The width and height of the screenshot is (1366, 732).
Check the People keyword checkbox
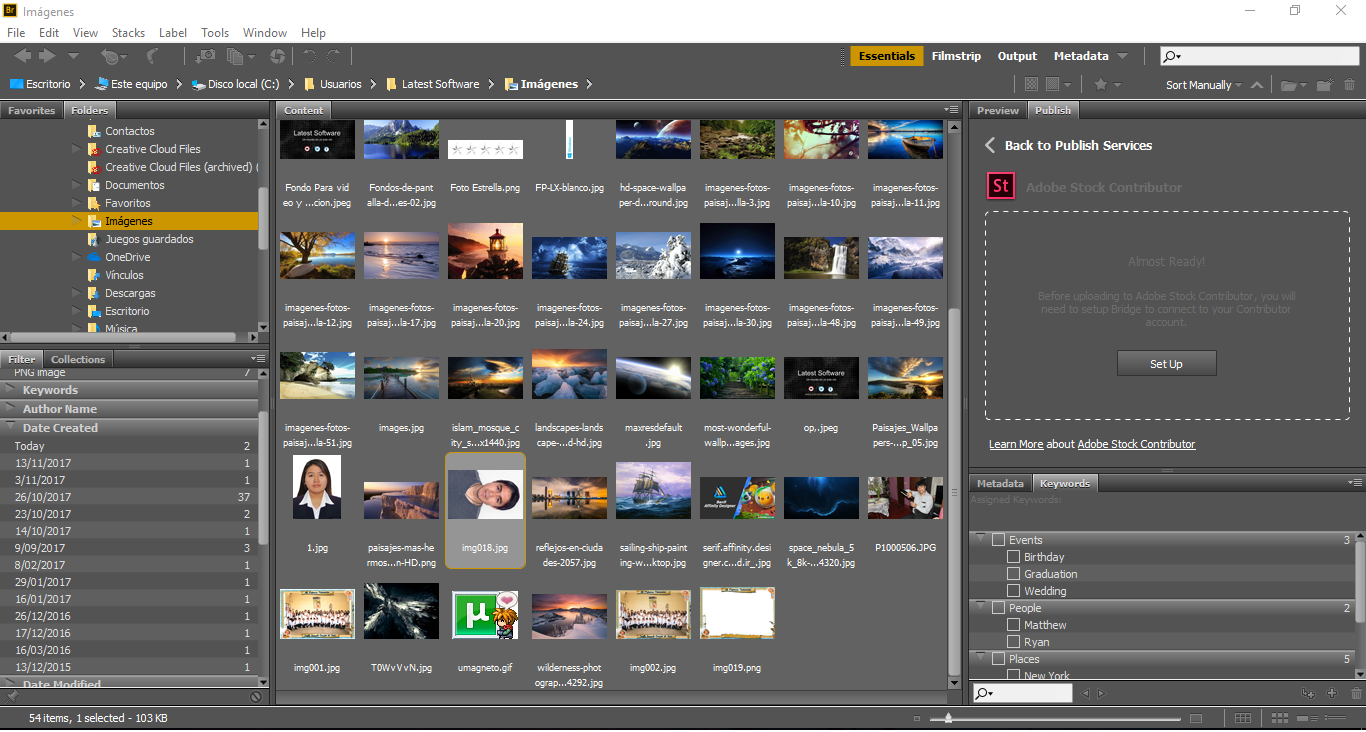pos(998,608)
